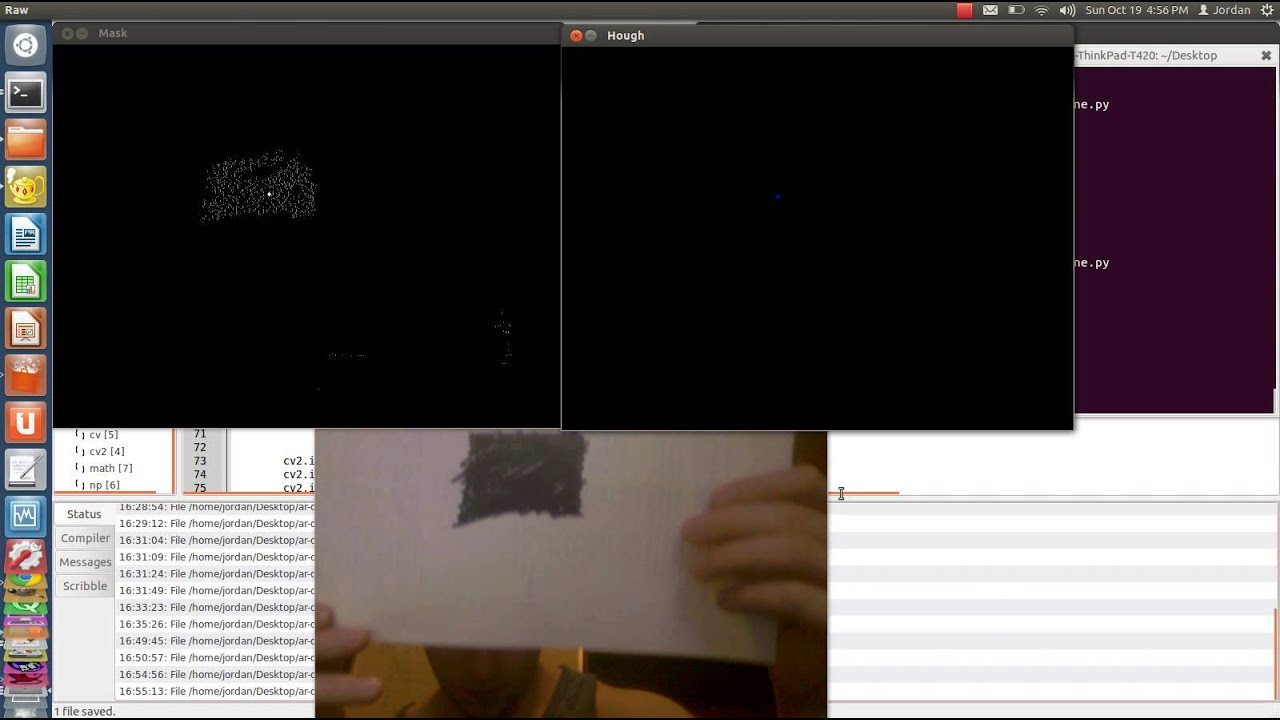Close the Hough window
1280x720 pixels.
[576, 35]
